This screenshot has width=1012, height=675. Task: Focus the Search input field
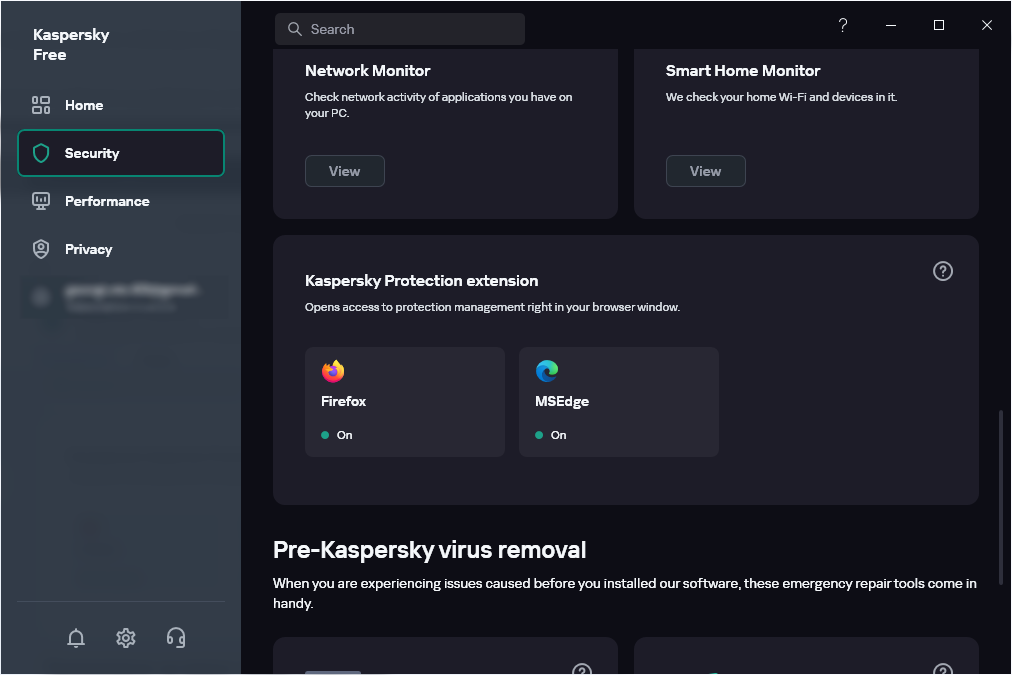click(400, 29)
